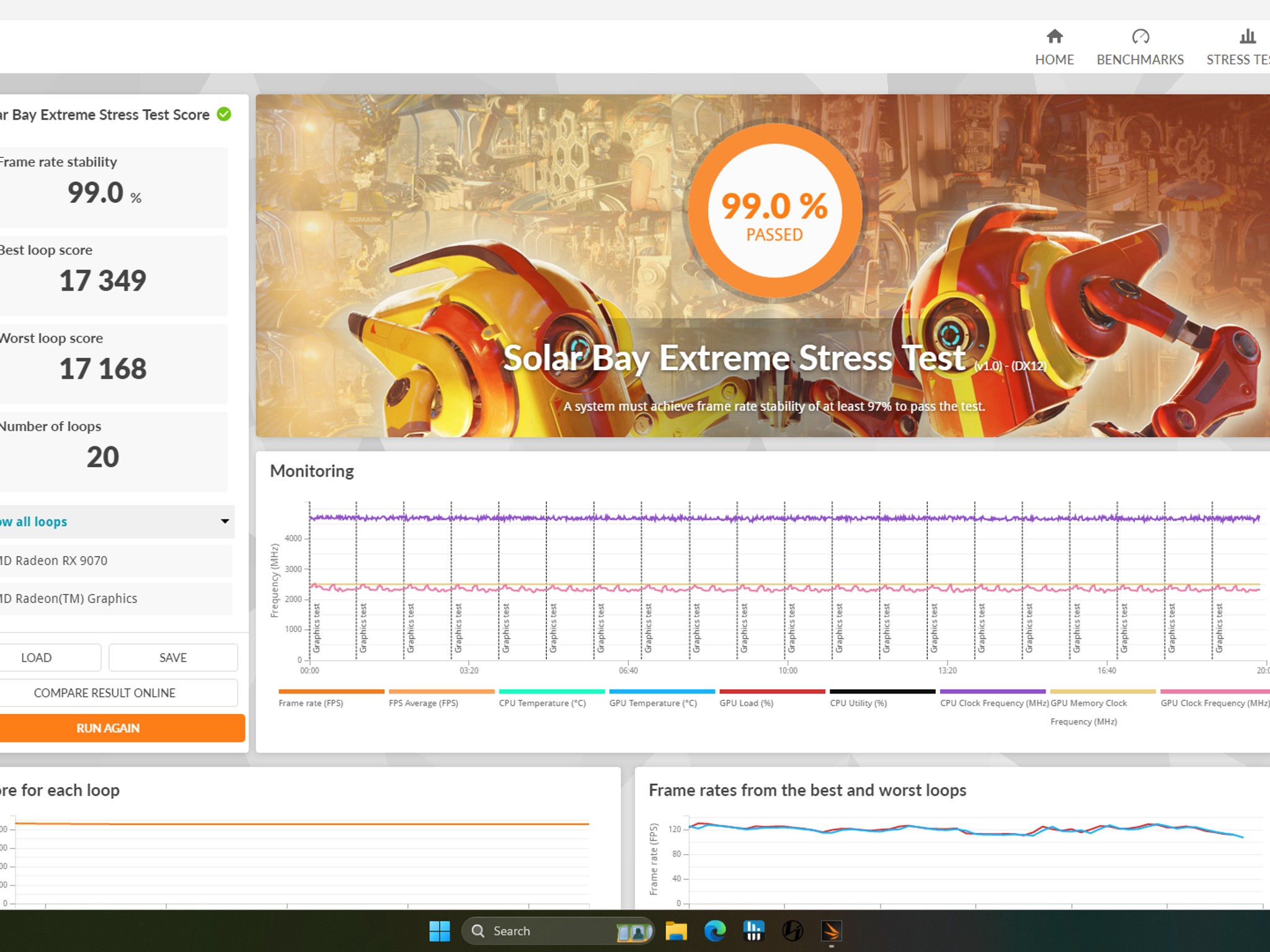1270x952 pixels.
Task: Toggle Frame rate (FPS) legend series
Action: [x=331, y=698]
